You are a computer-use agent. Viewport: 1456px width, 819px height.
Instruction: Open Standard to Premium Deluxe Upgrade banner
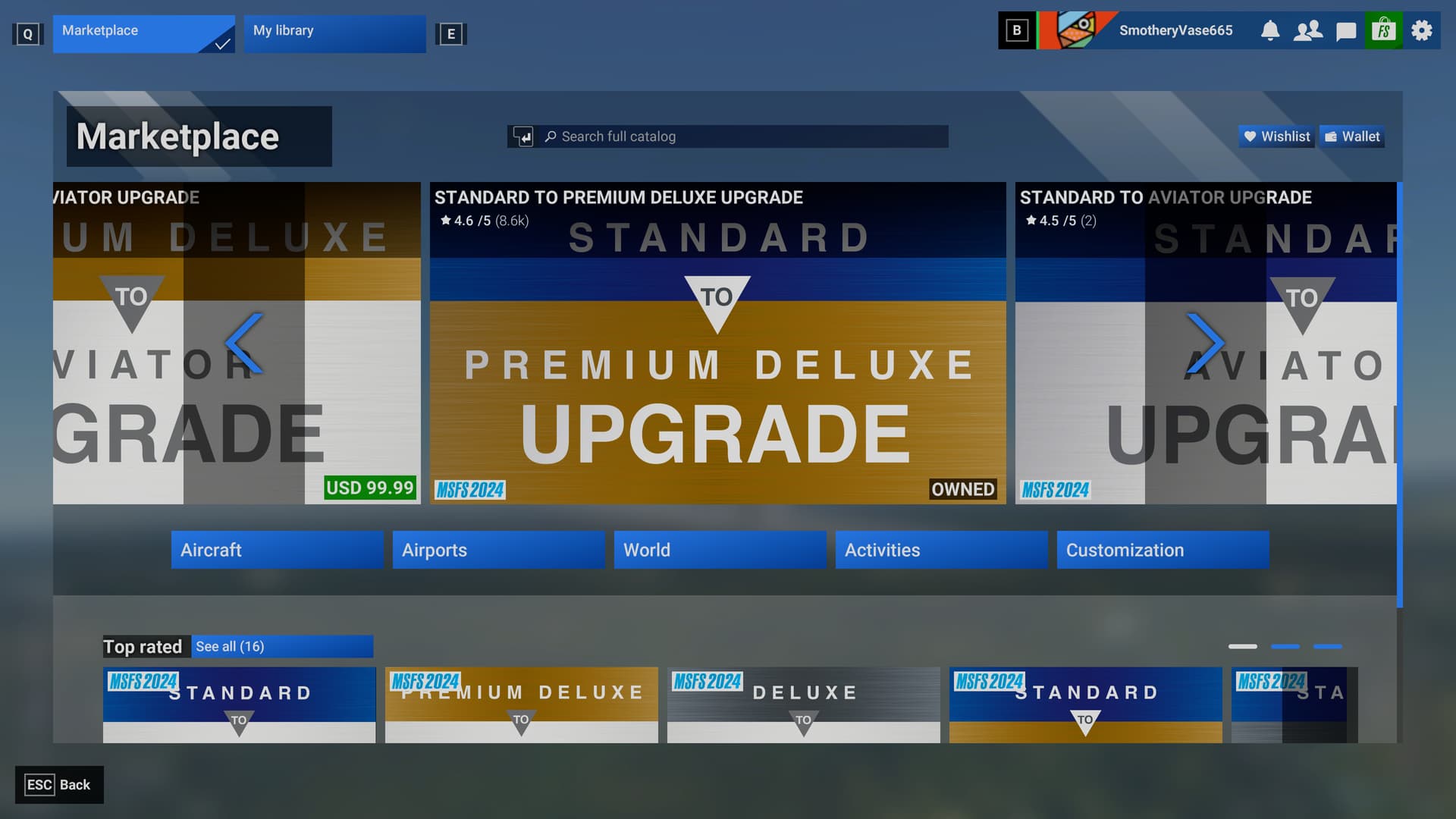tap(718, 343)
